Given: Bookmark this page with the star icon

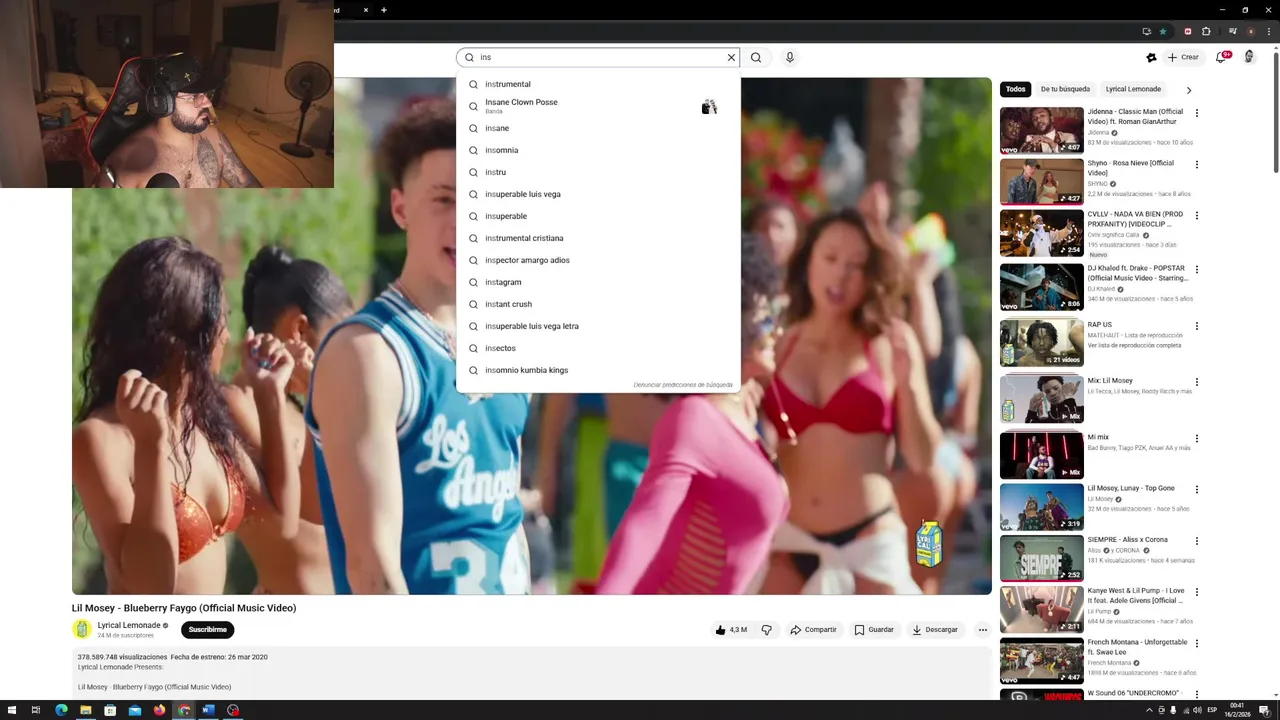Looking at the screenshot, I should [1163, 31].
